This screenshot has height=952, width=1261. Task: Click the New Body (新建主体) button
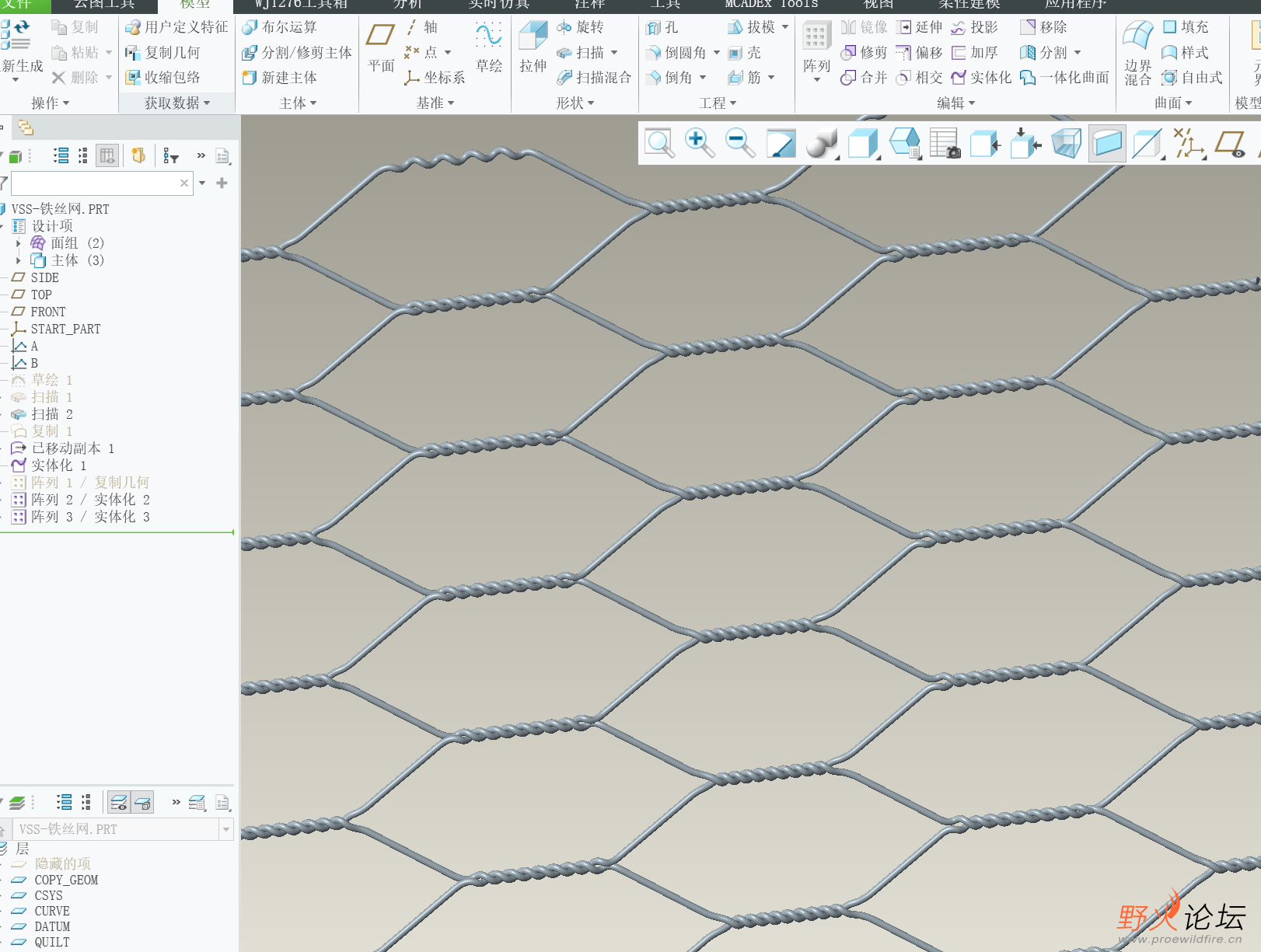tap(280, 78)
